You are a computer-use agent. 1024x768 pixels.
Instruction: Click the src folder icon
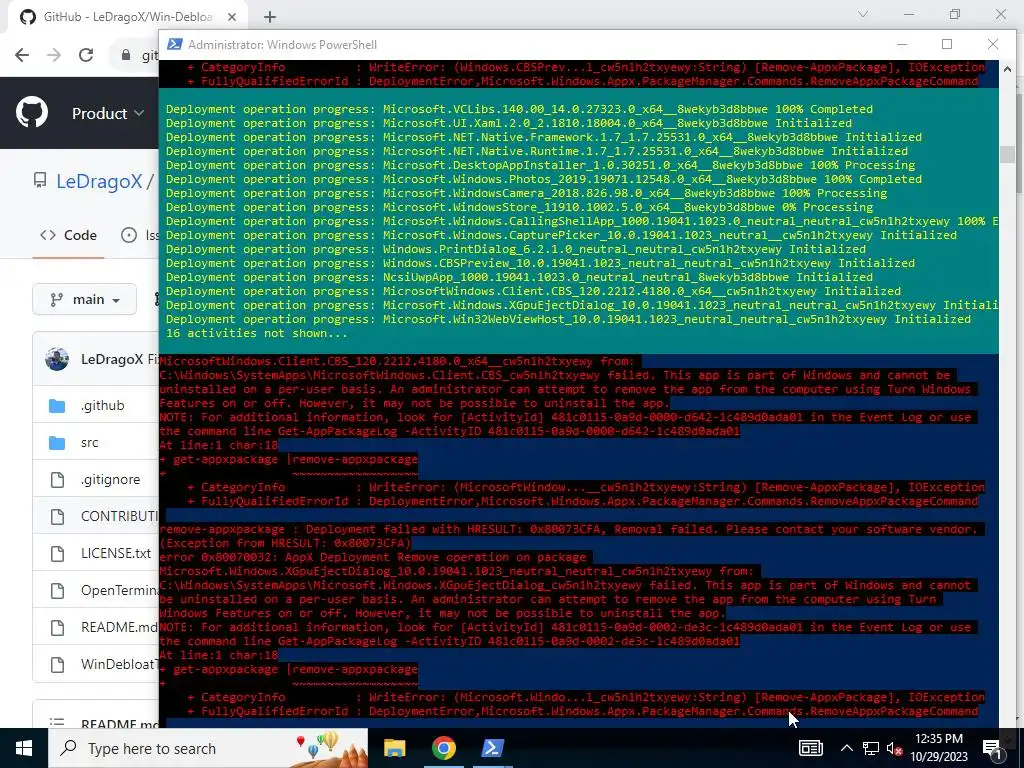[57, 443]
